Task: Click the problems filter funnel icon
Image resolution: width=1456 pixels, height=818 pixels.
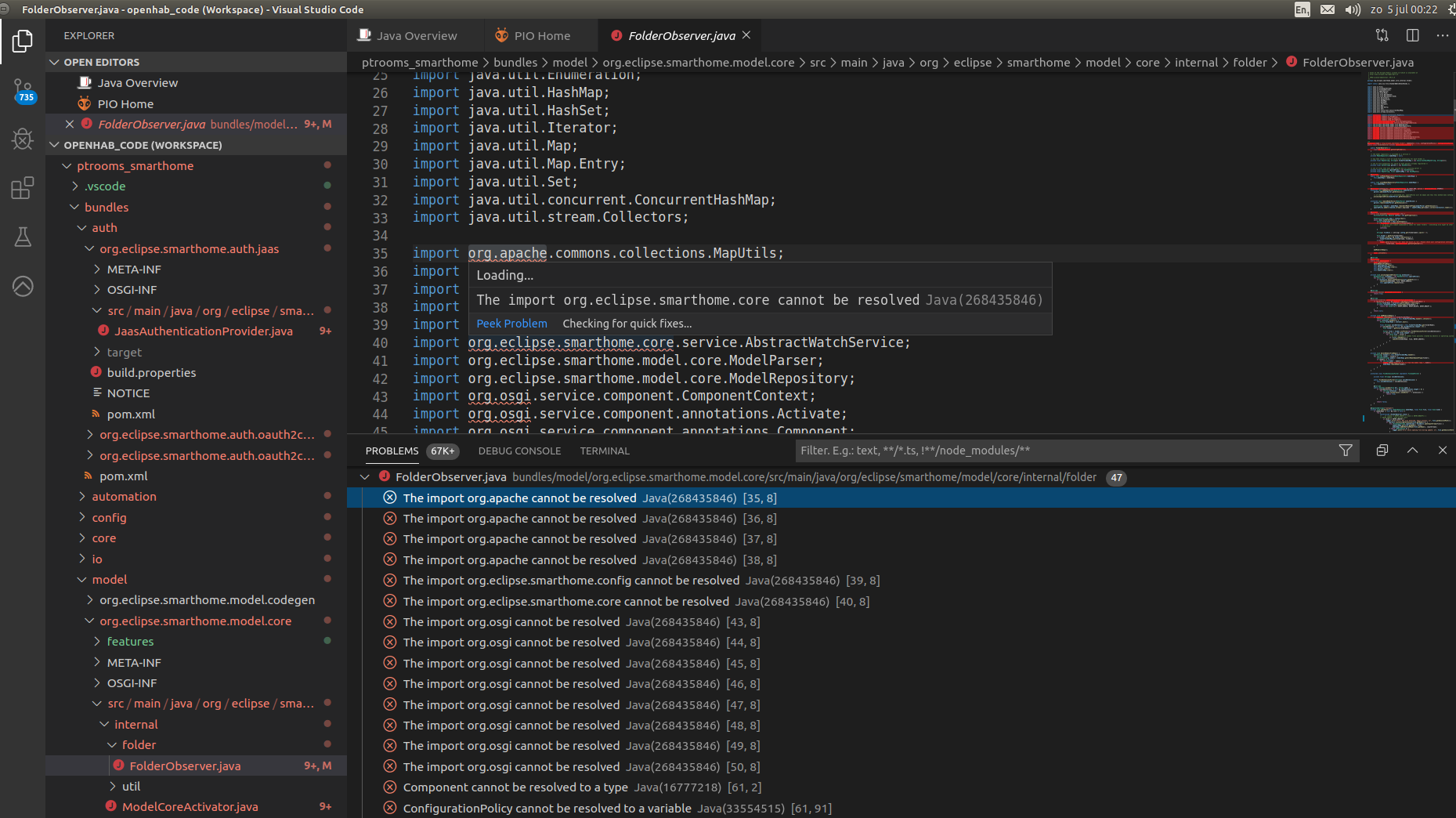Action: click(x=1346, y=451)
